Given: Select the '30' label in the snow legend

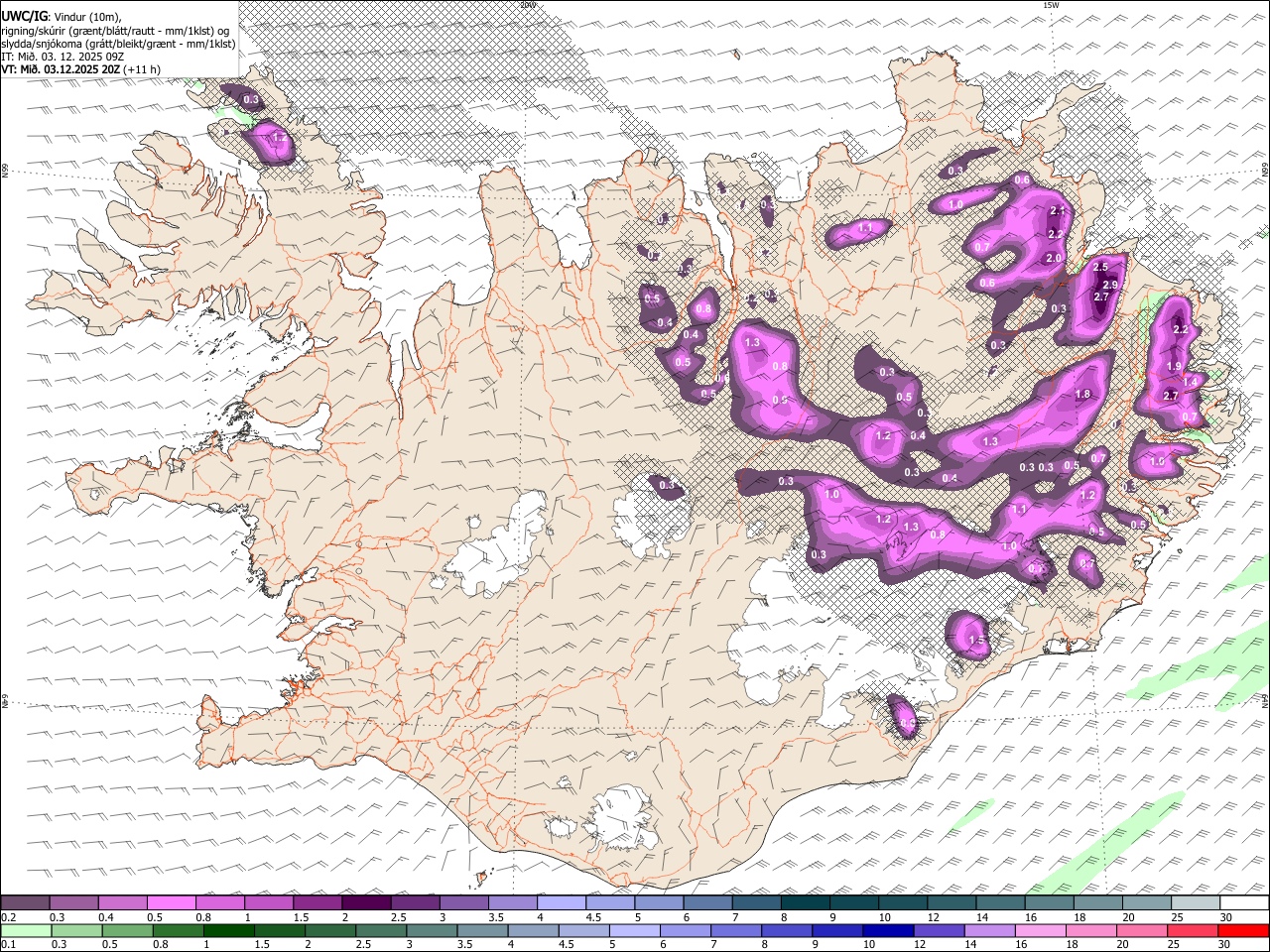Looking at the screenshot, I should click(x=1225, y=917).
